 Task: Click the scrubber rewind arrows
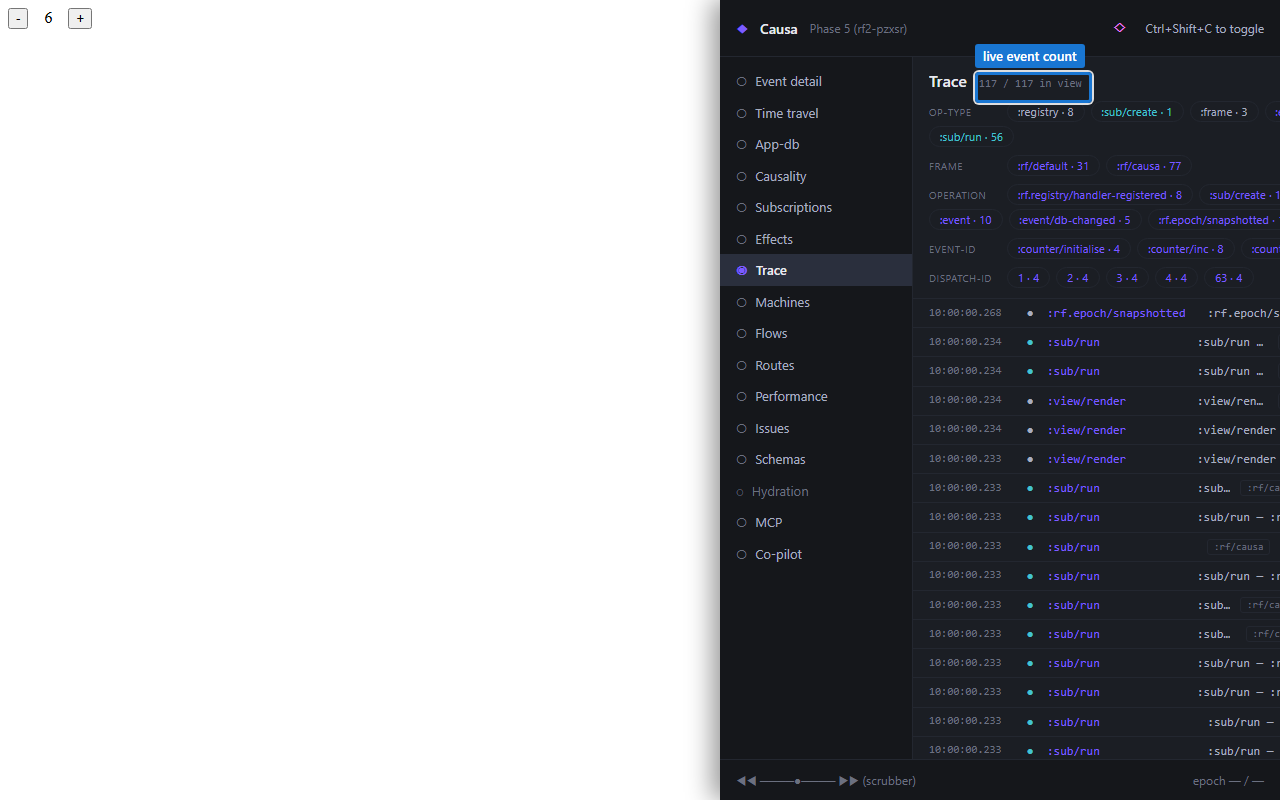pyautogui.click(x=746, y=781)
